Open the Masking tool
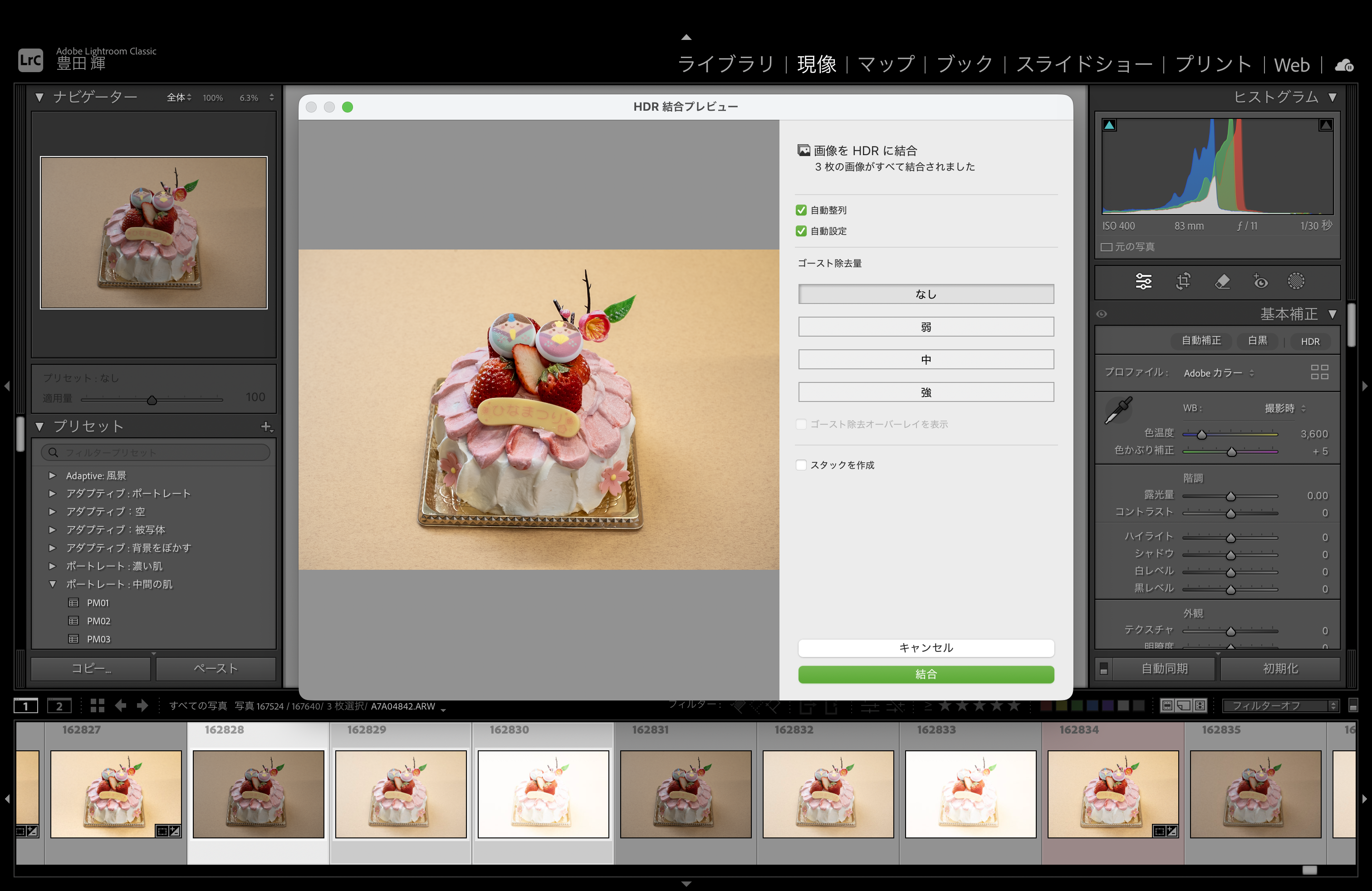This screenshot has height=891, width=1372. (1296, 282)
